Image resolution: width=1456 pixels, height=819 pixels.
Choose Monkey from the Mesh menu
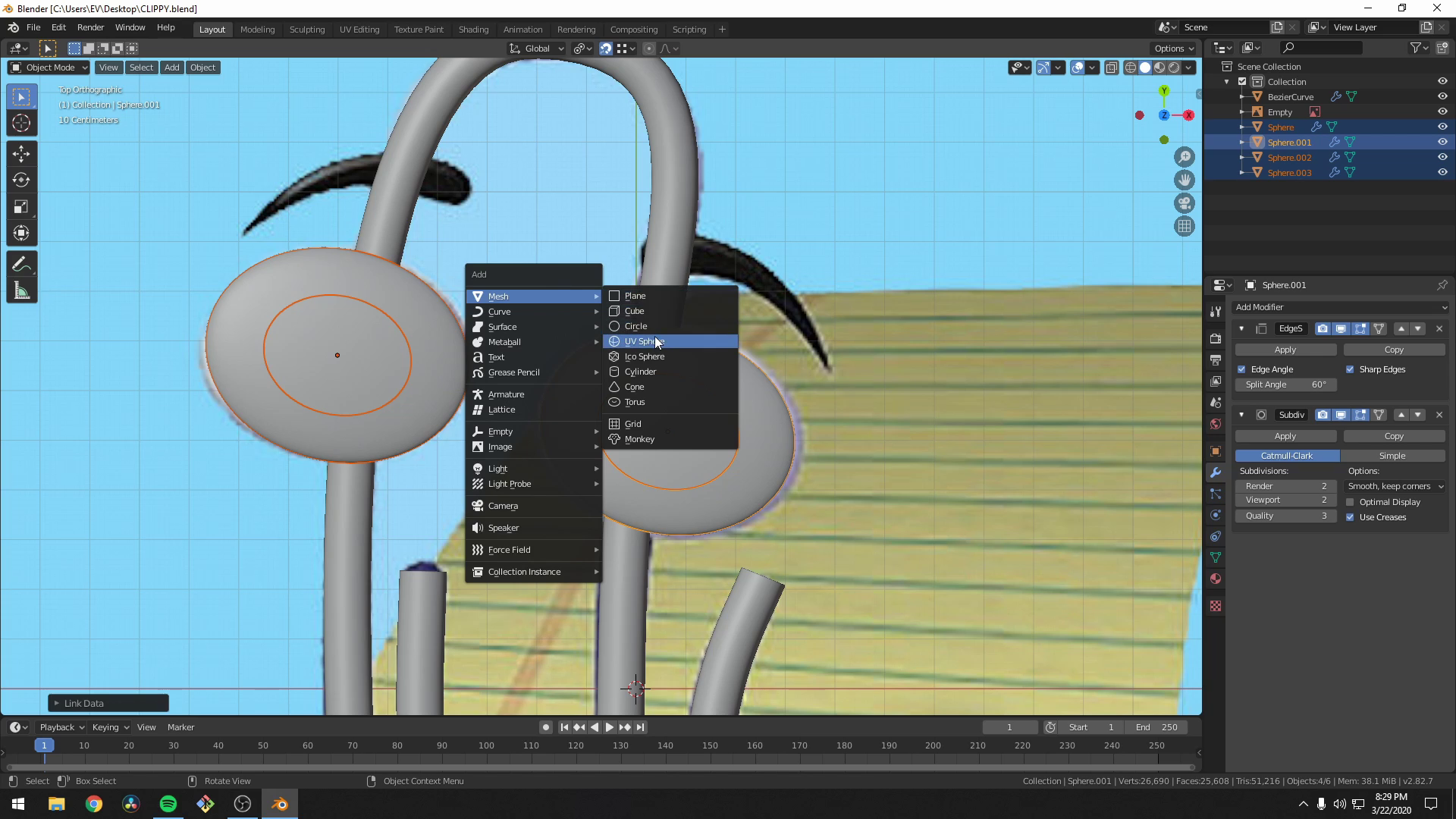tap(639, 439)
